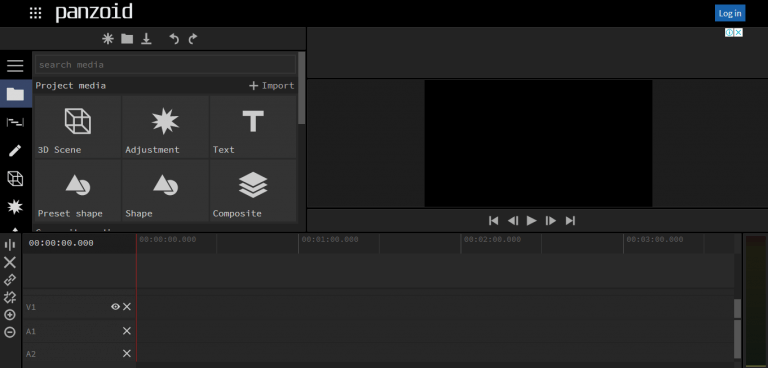Click the download/export icon in top toolbar
Screen dimensions: 768x368
pos(146,39)
